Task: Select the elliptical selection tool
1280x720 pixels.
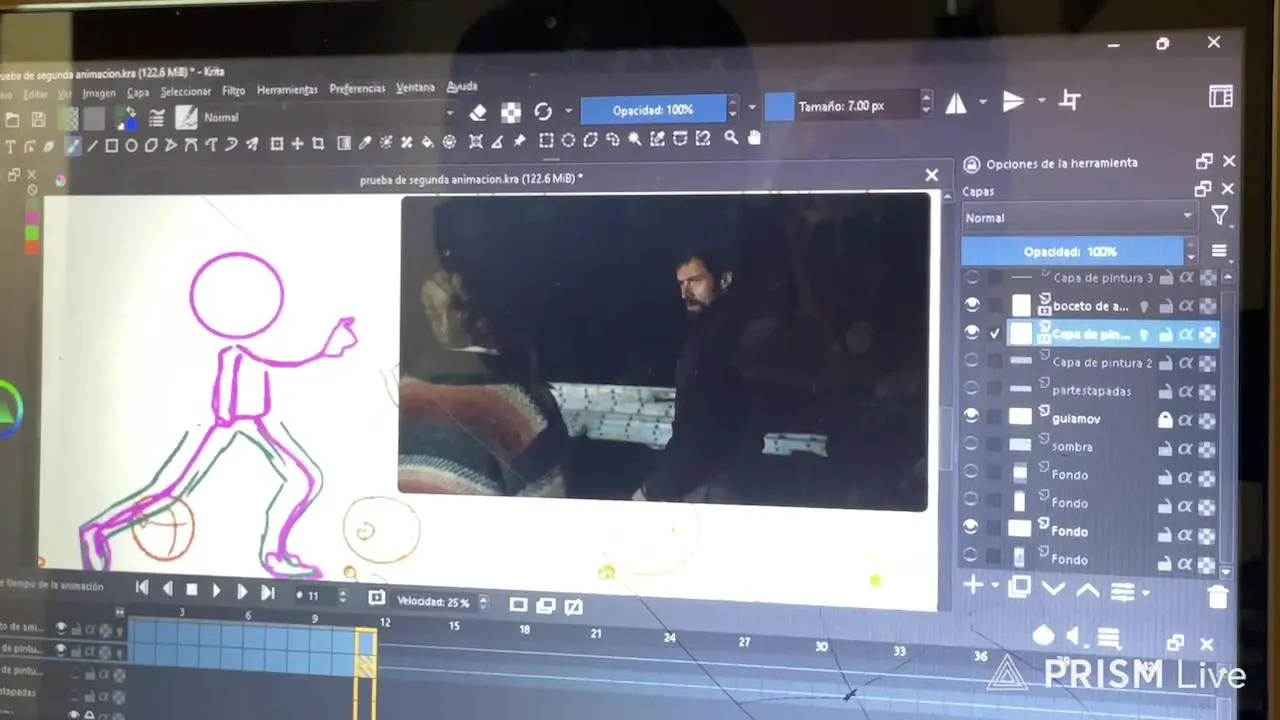Action: [568, 140]
